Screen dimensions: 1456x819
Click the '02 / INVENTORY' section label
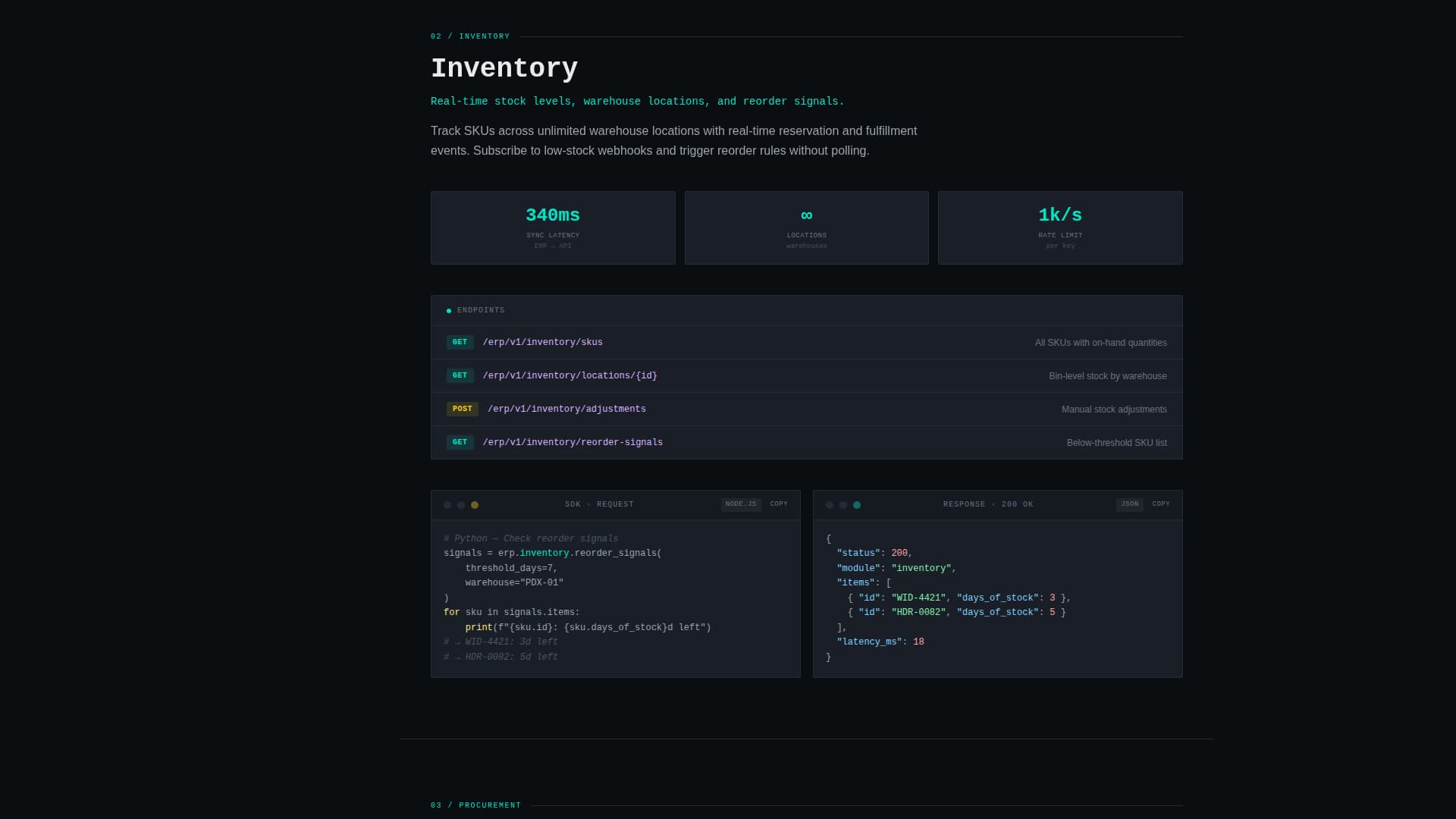pyautogui.click(x=470, y=36)
